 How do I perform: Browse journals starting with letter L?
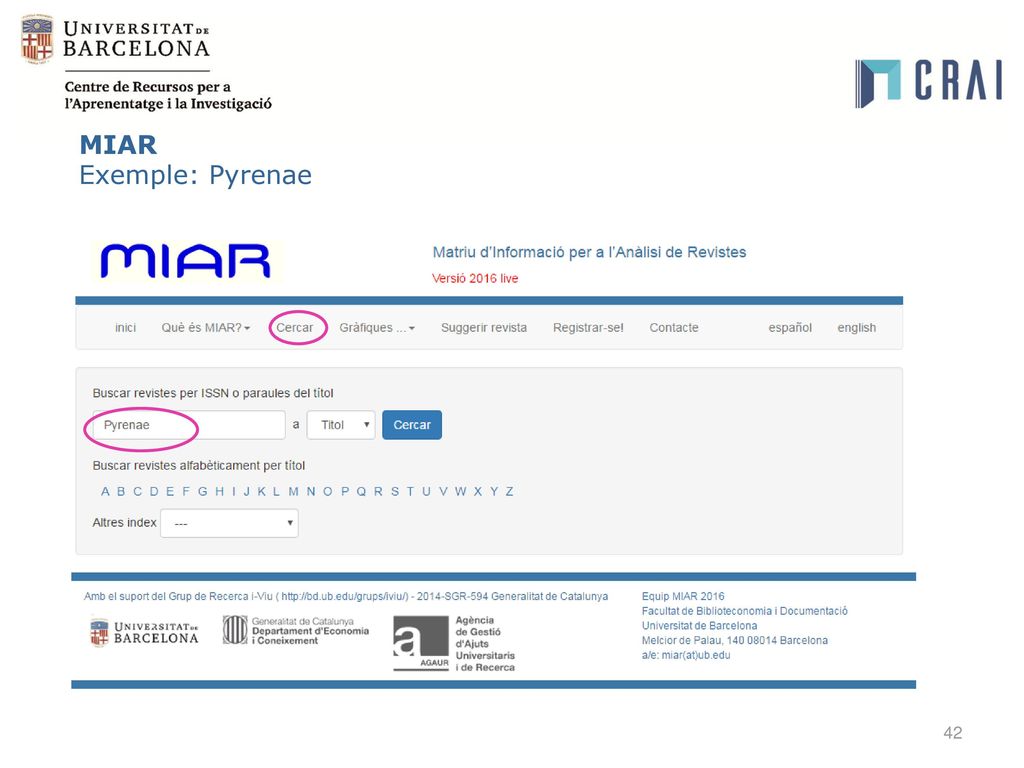(276, 492)
